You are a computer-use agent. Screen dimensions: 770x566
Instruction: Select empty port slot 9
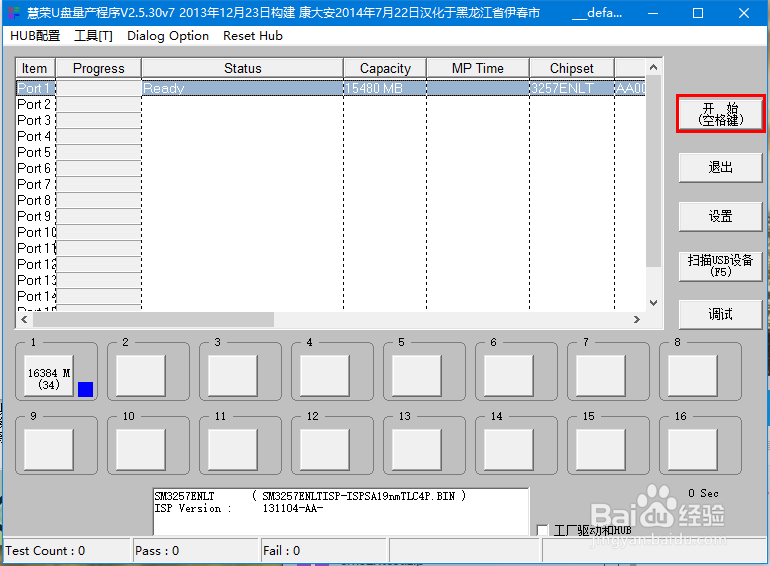pos(49,450)
